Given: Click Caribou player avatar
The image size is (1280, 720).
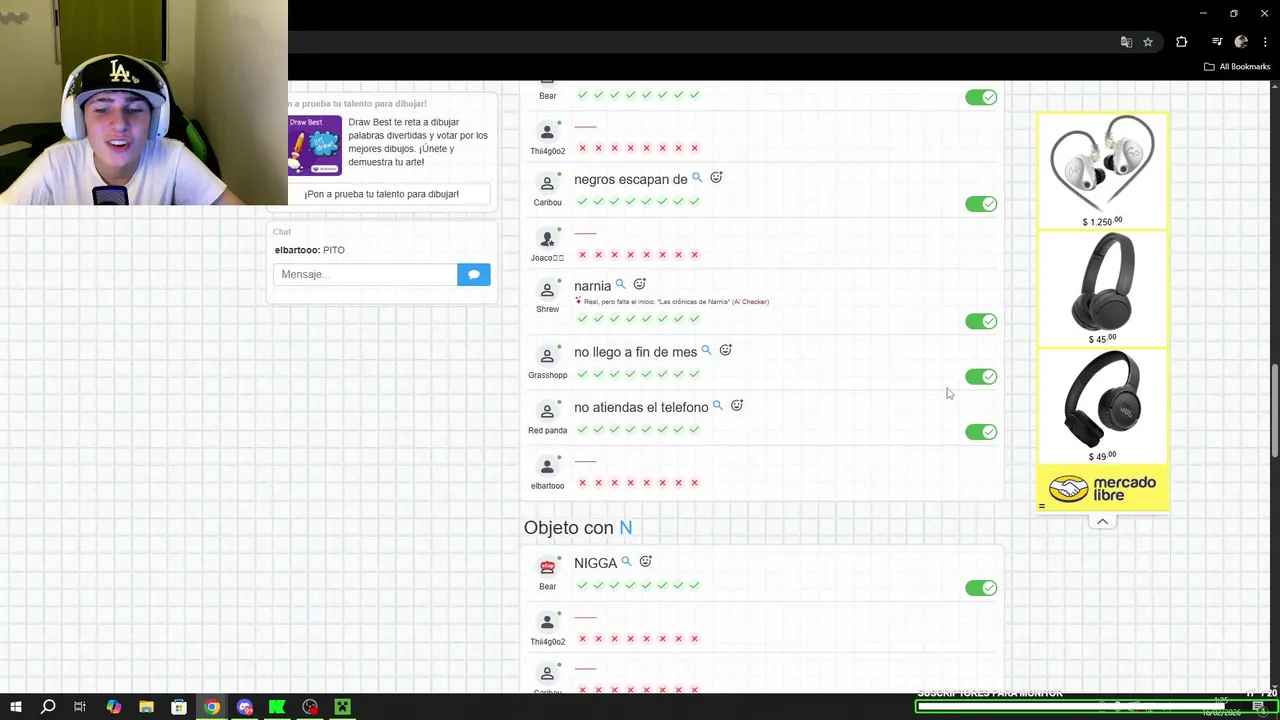Looking at the screenshot, I should [x=547, y=183].
